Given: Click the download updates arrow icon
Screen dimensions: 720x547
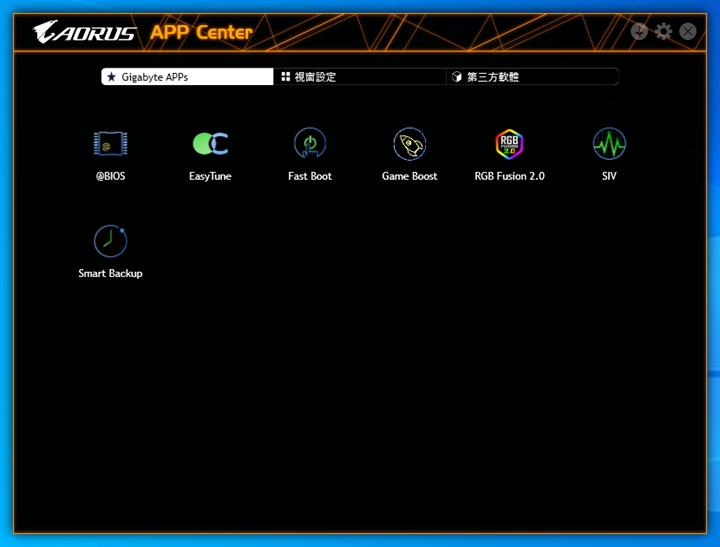Looking at the screenshot, I should 640,31.
